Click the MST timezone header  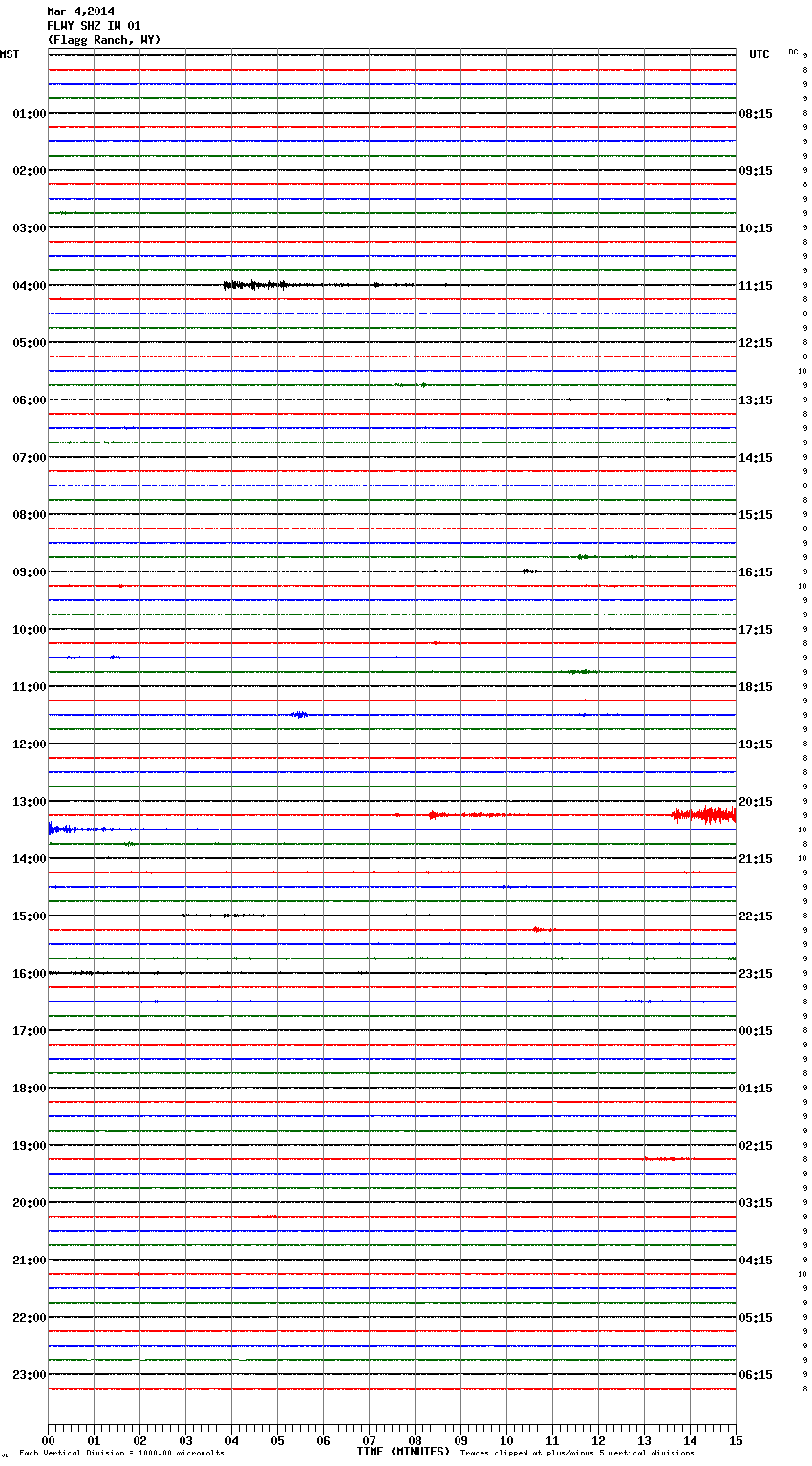pyautogui.click(x=10, y=54)
